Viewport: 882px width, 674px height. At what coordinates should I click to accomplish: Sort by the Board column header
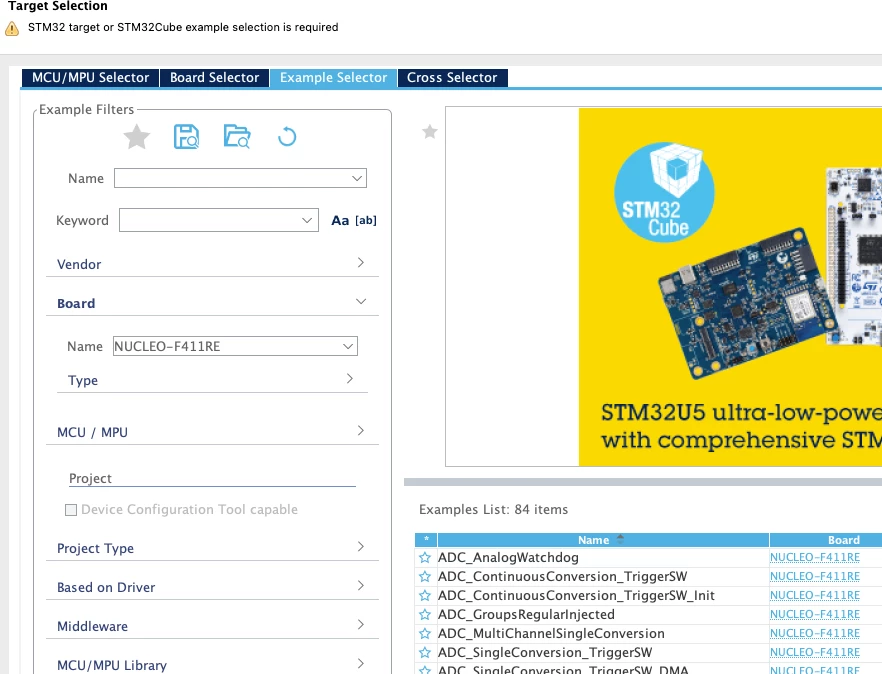tap(826, 540)
